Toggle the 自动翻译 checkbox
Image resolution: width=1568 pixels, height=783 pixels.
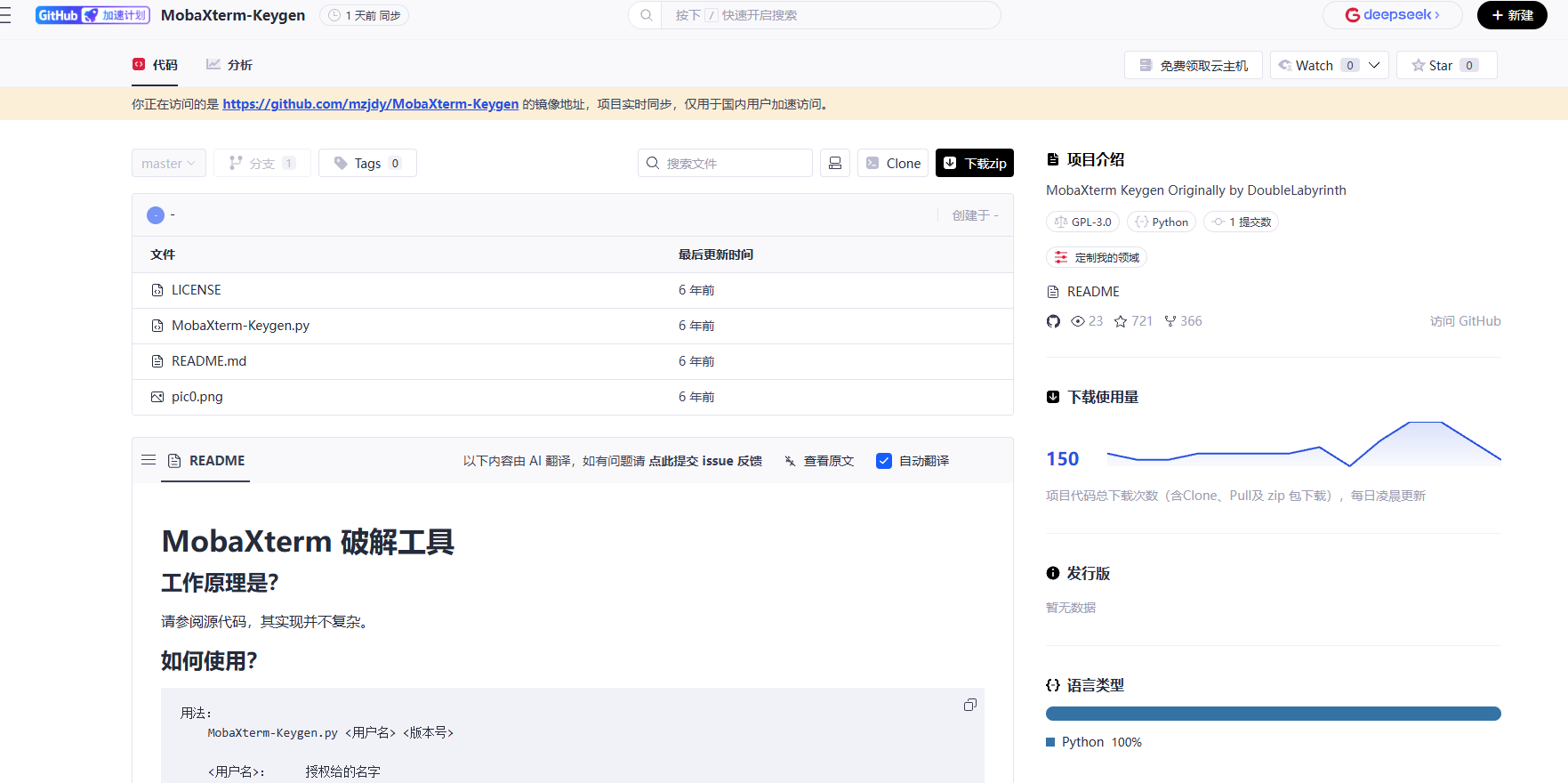[x=884, y=461]
